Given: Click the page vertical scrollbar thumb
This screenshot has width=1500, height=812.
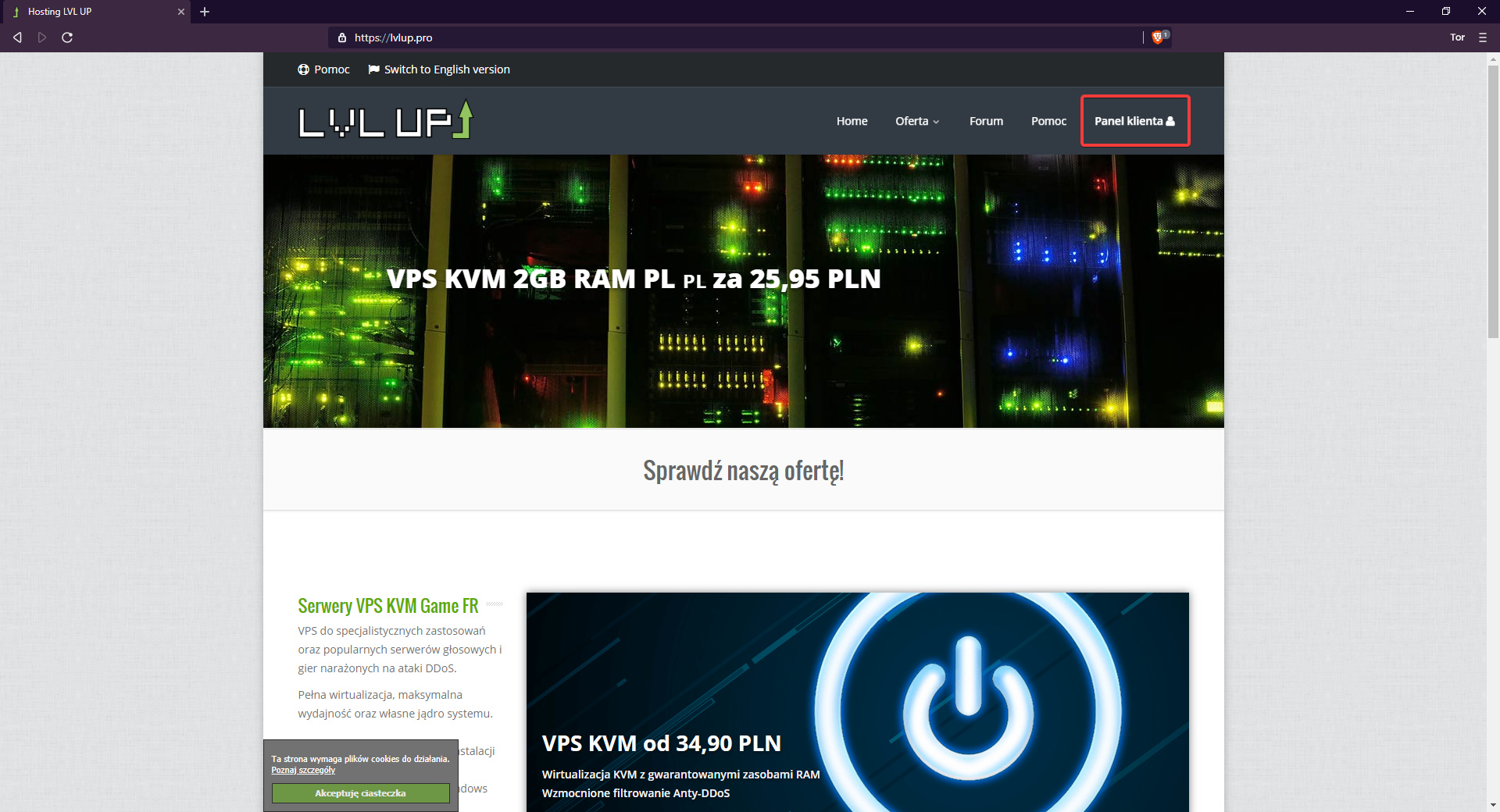Looking at the screenshot, I should [x=1493, y=203].
